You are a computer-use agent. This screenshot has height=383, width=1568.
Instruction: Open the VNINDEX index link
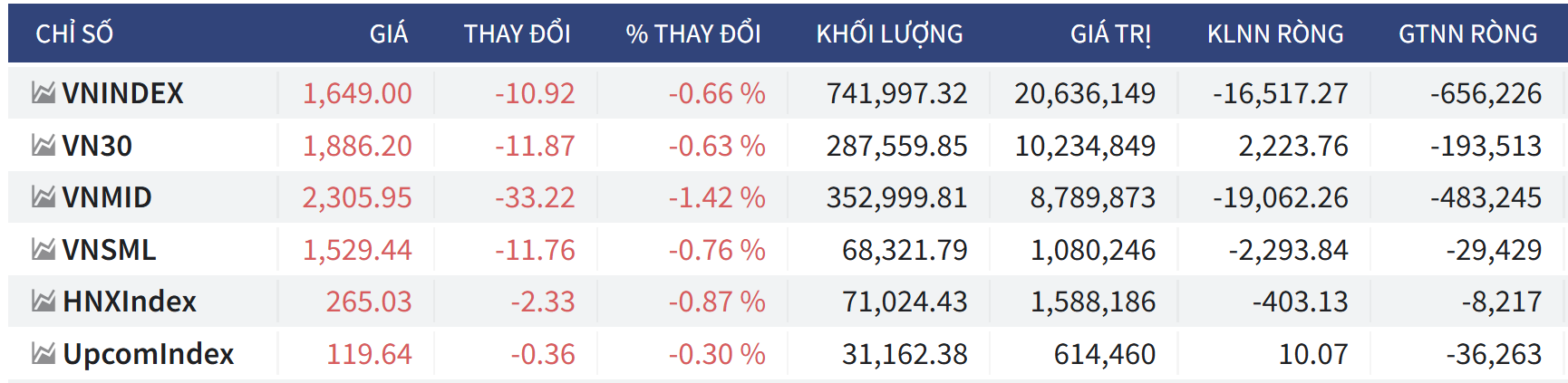point(122,93)
